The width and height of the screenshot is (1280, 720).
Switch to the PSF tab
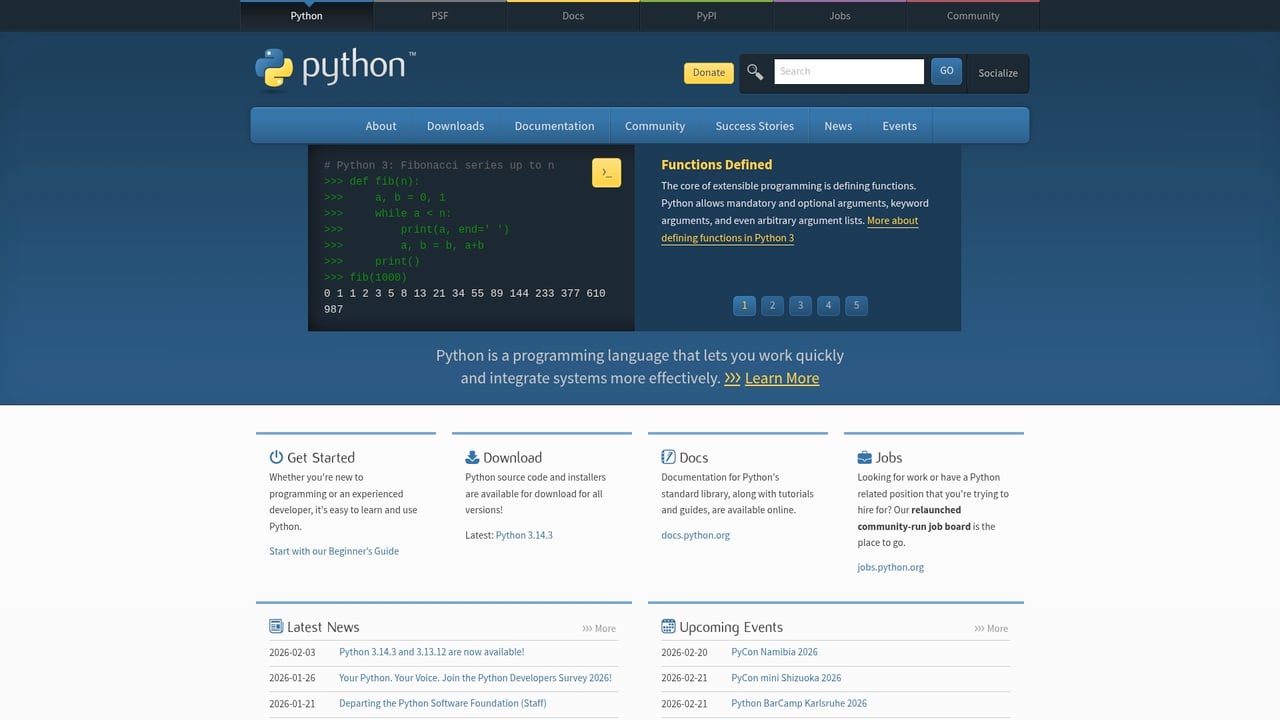pos(439,15)
